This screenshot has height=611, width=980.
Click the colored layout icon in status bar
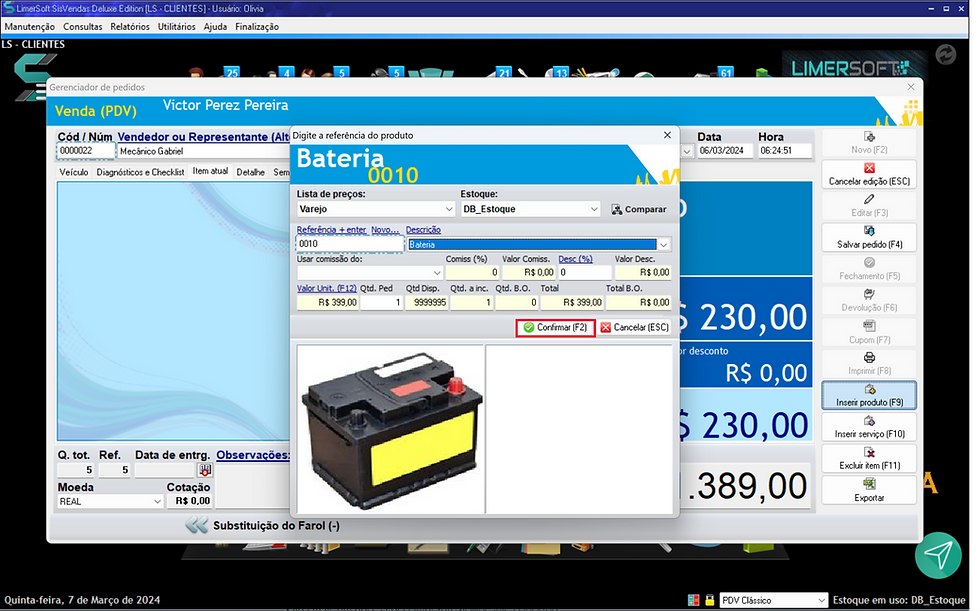(x=693, y=600)
